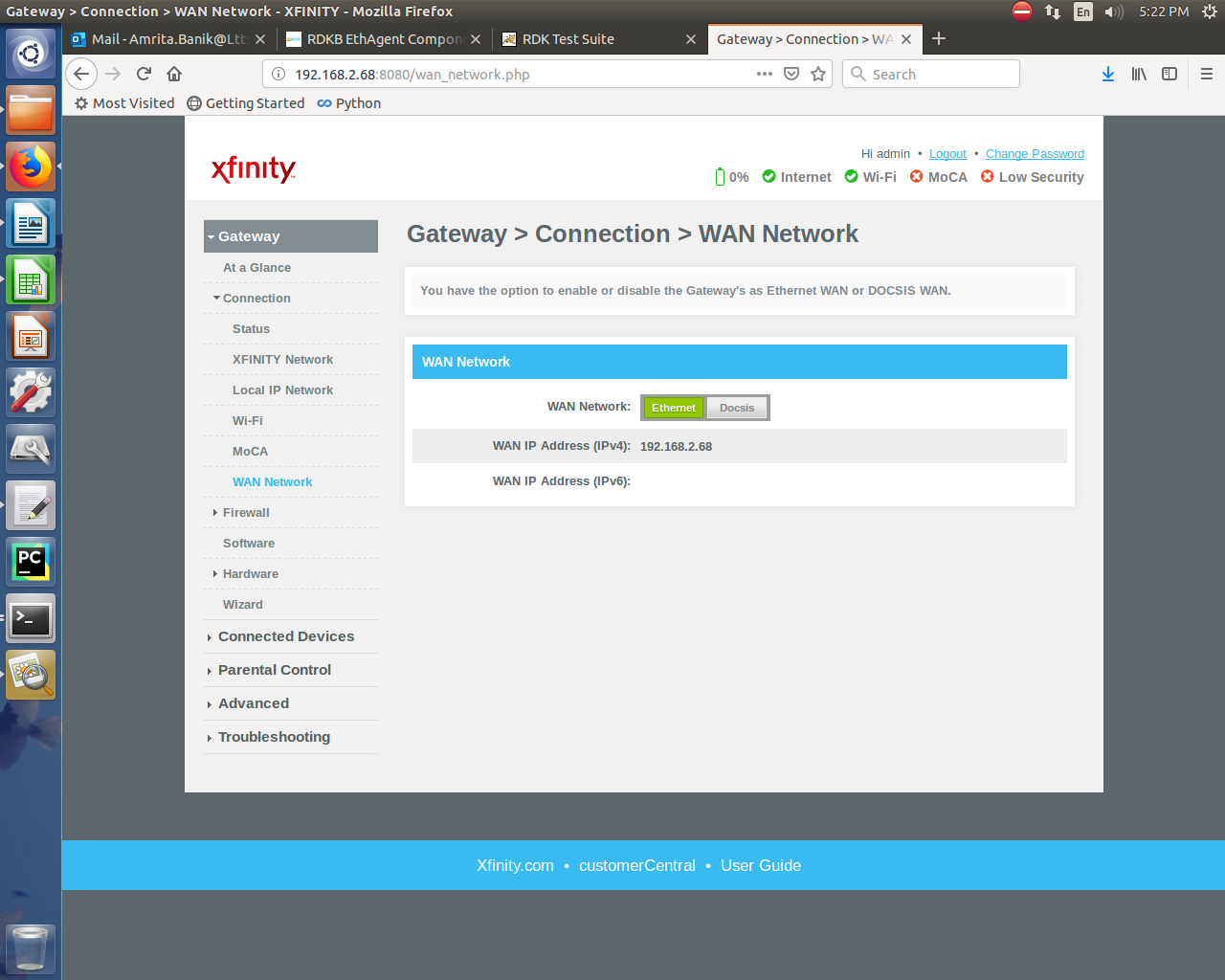1225x980 pixels.
Task: Reload the current page
Action: pos(145,74)
